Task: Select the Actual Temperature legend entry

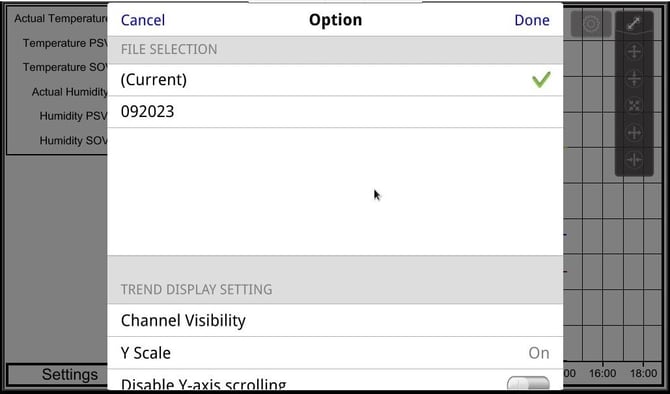Action: (61, 18)
